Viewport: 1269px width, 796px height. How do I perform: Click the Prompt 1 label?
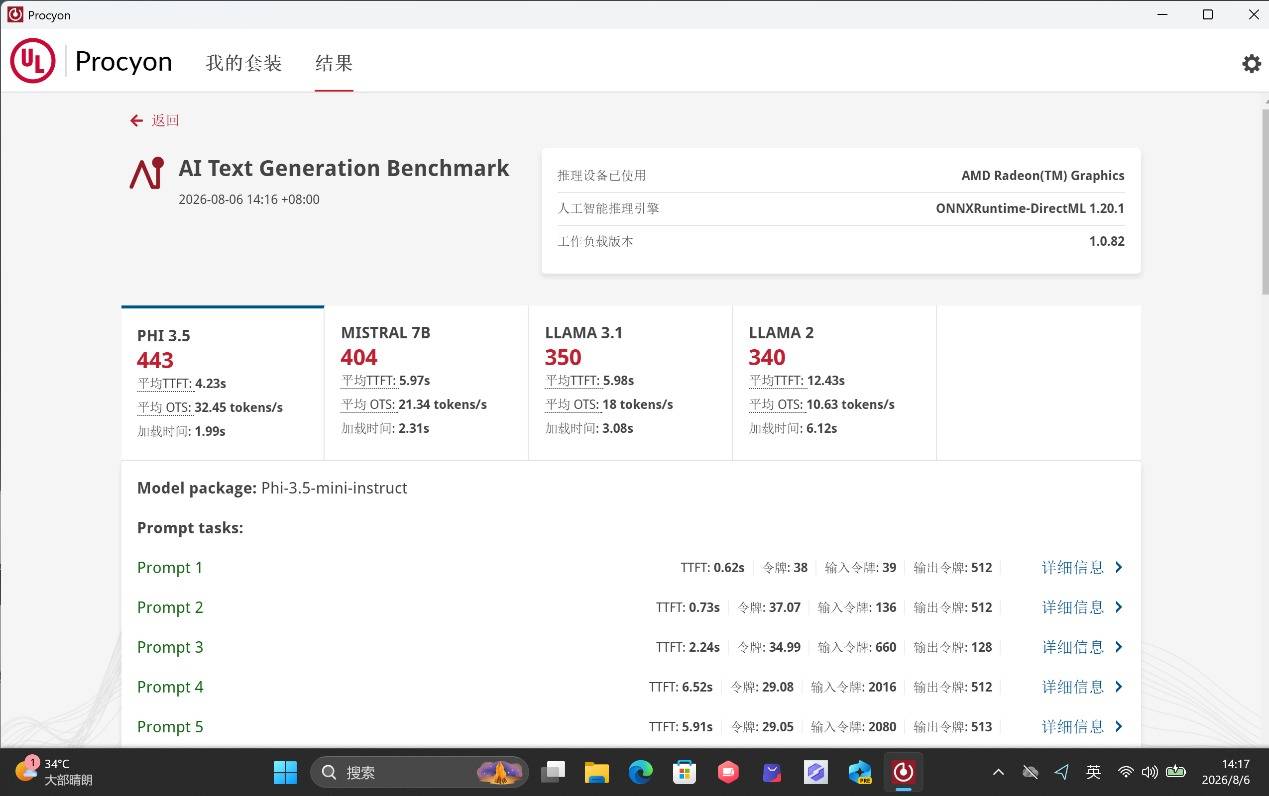click(170, 567)
